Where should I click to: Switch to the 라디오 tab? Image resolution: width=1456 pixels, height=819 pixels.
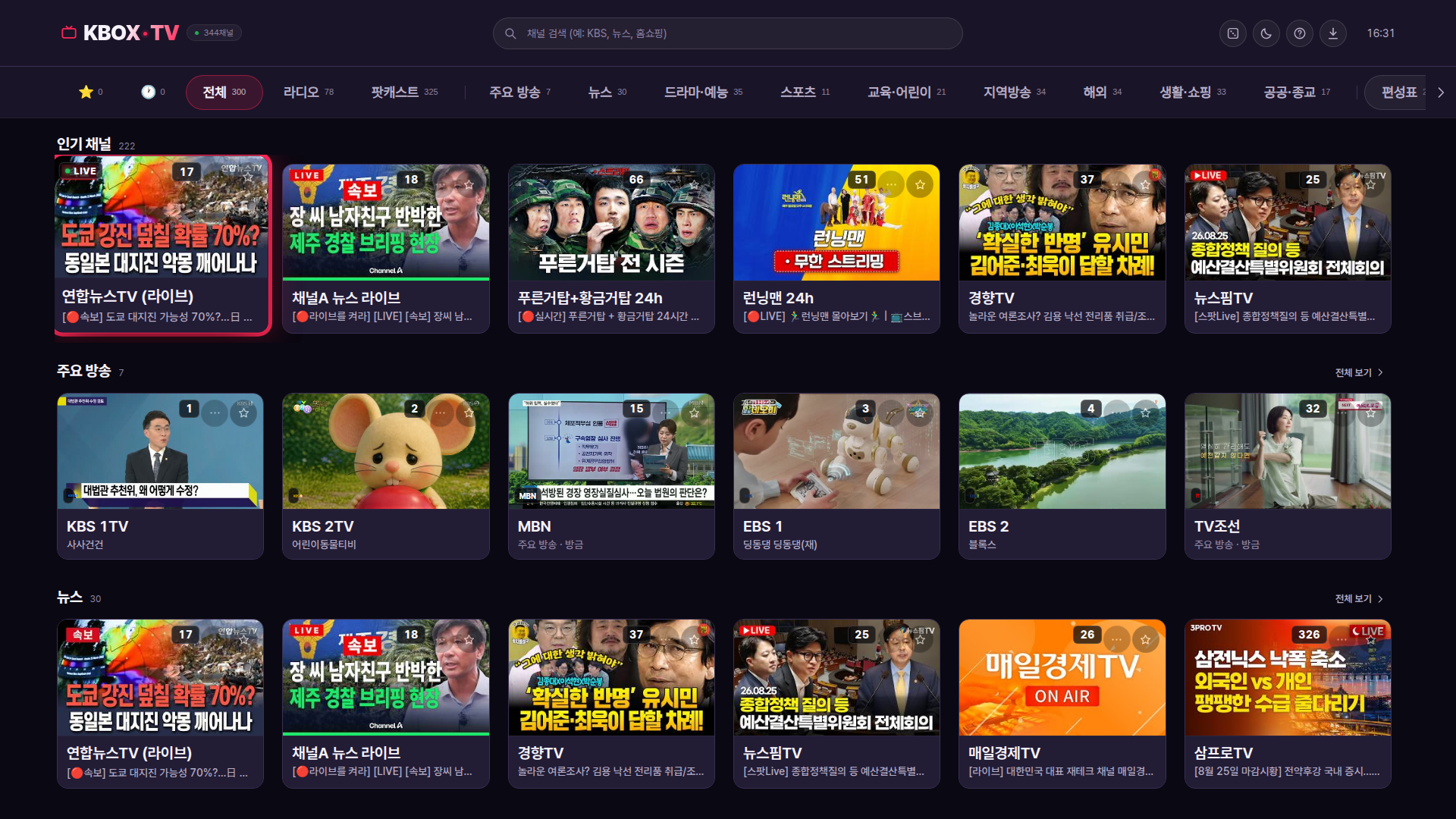pos(309,92)
